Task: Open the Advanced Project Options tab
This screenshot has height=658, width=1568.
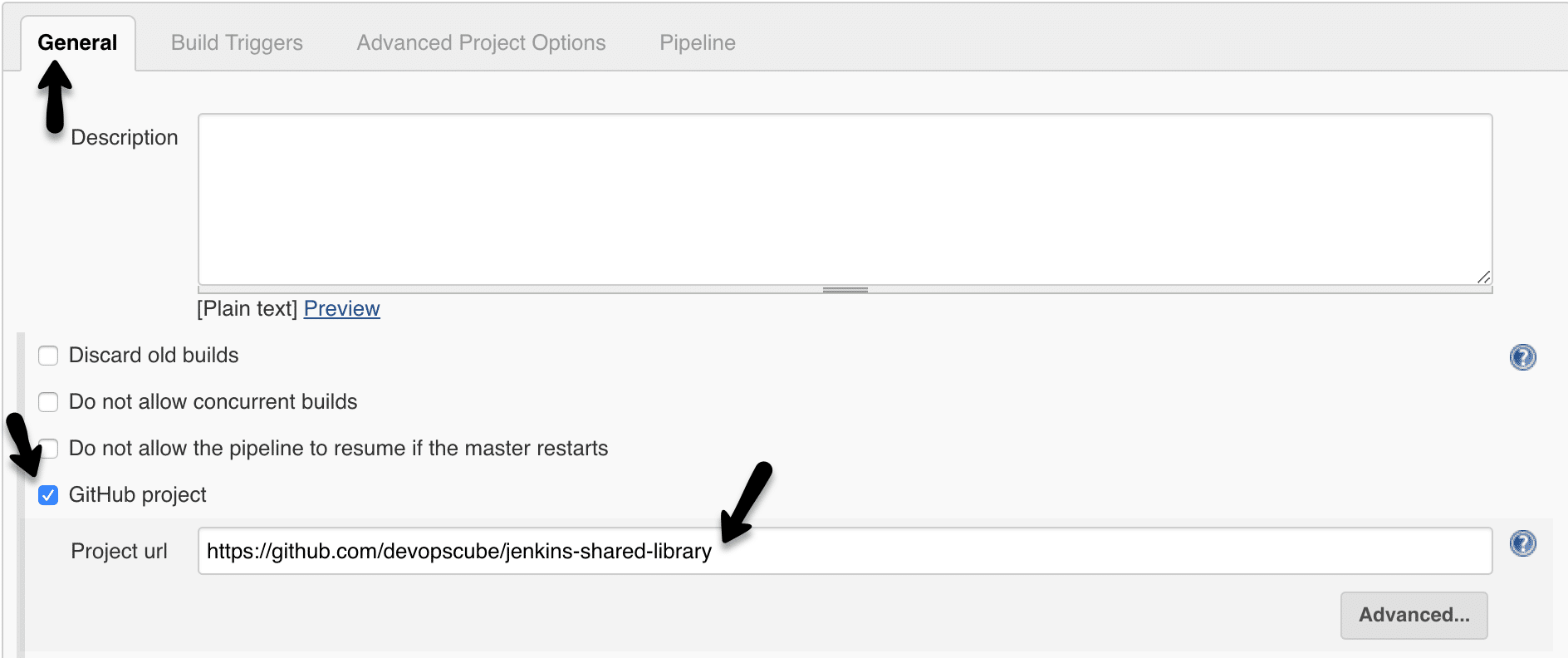Action: (x=480, y=42)
